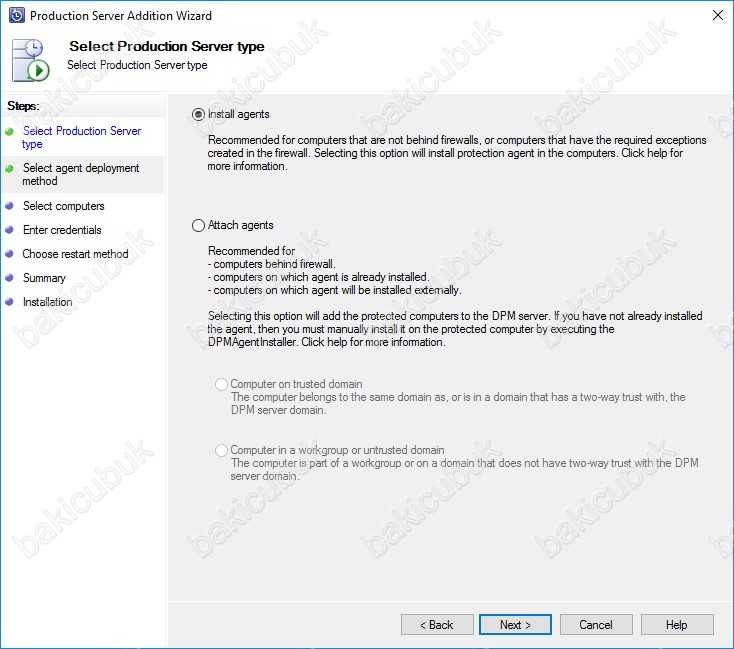Click the Next button

[x=515, y=625]
